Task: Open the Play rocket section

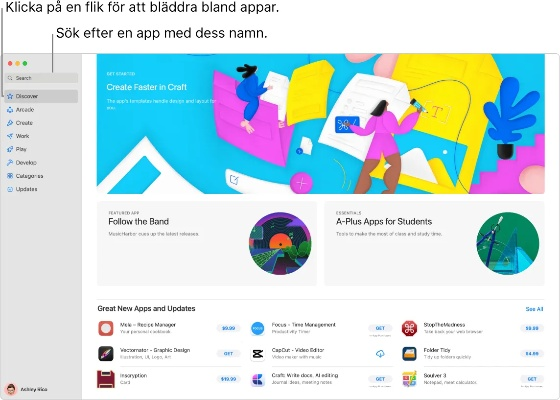Action: pos(41,149)
